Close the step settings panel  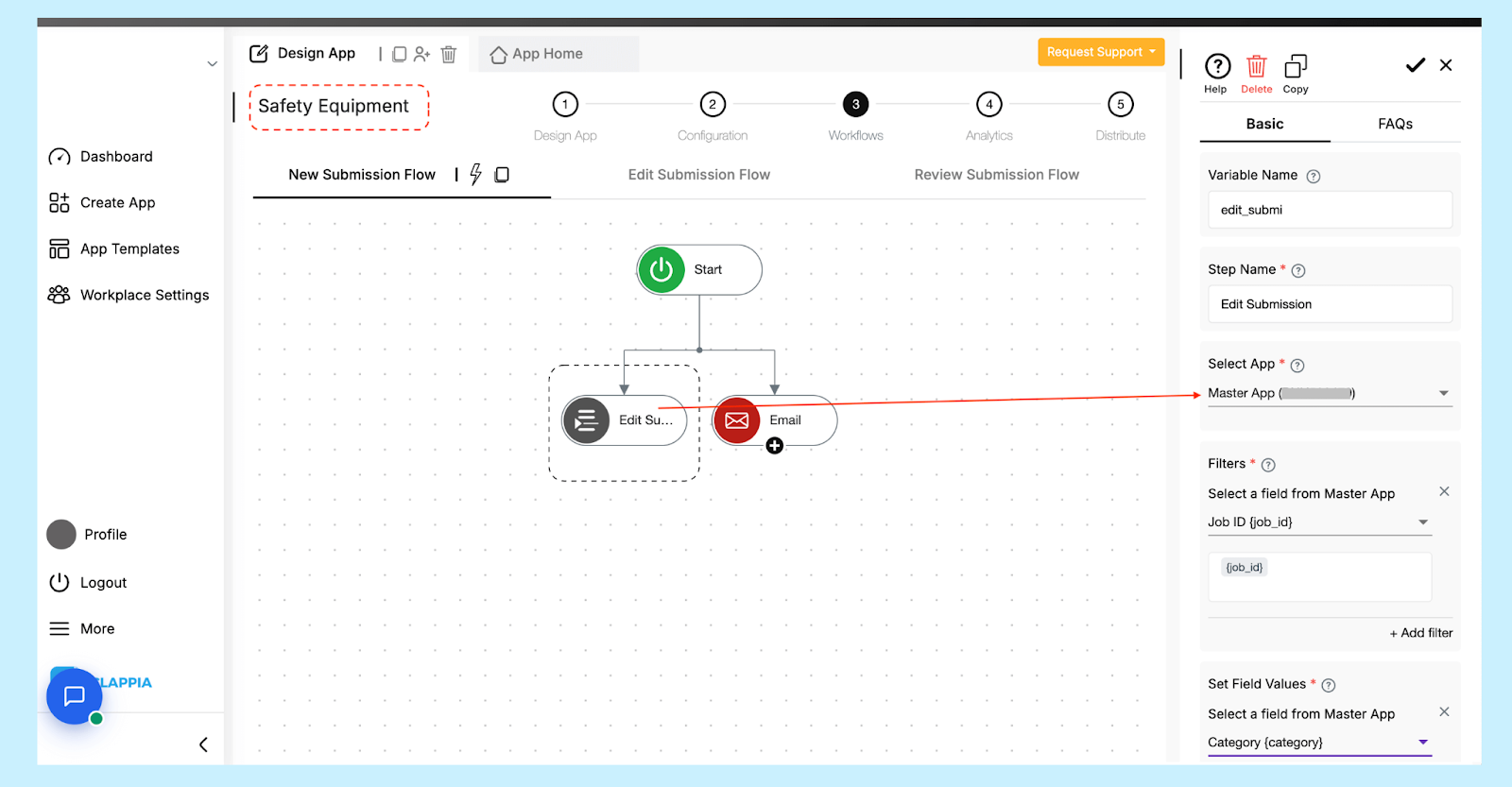point(1446,65)
